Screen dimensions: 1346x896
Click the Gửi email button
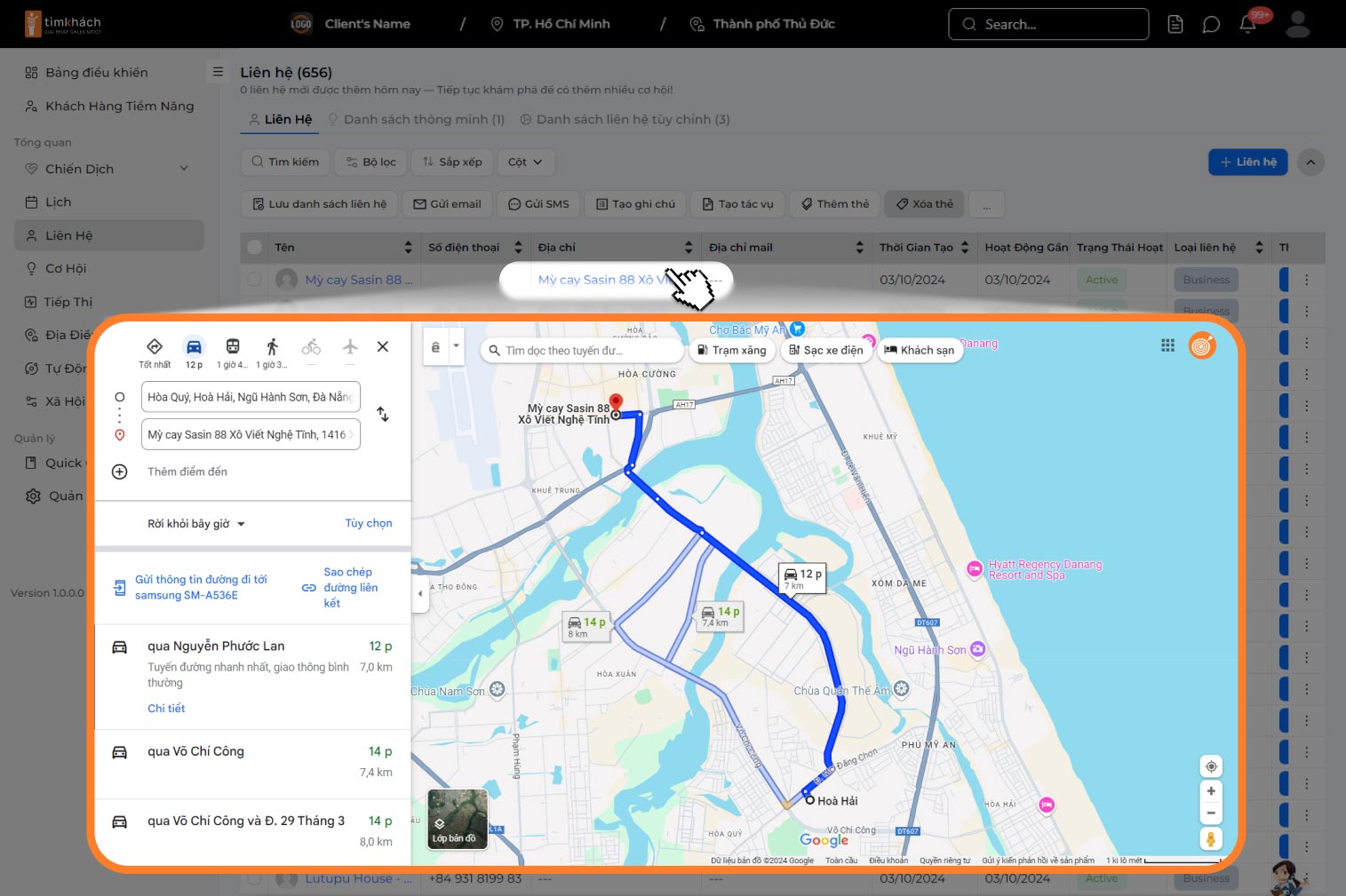447,204
